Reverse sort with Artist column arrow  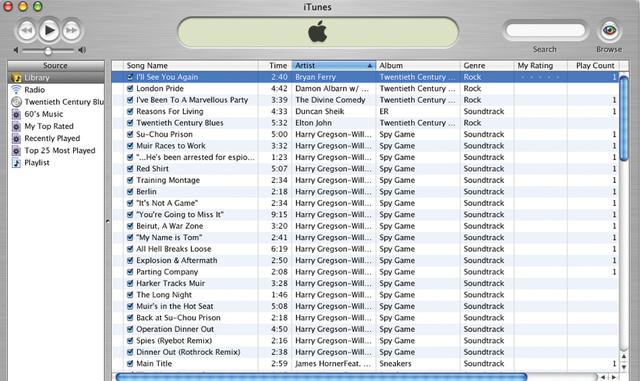tap(370, 66)
